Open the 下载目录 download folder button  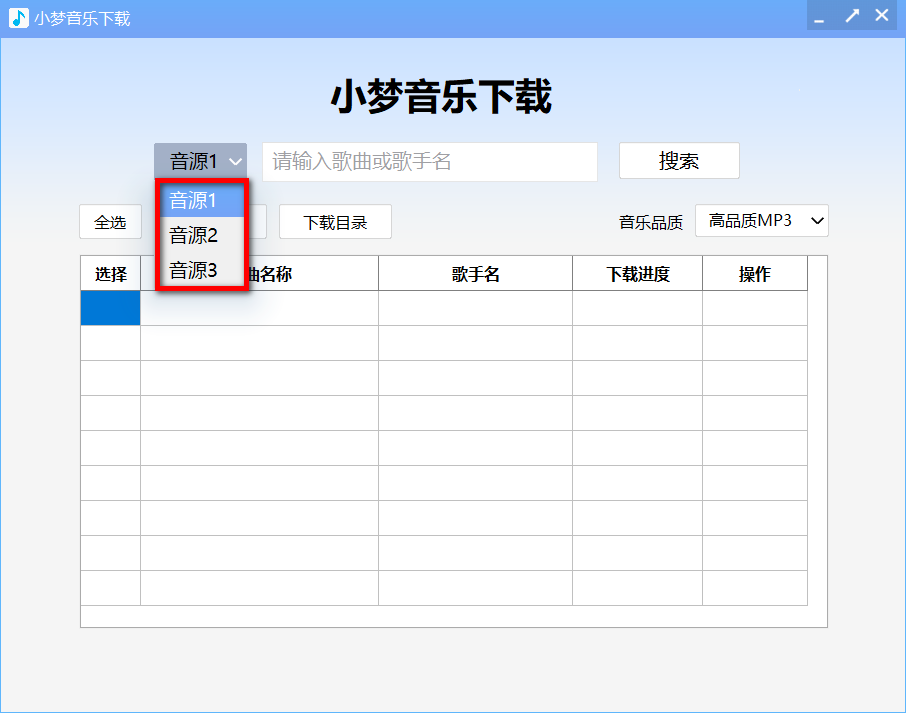click(335, 222)
